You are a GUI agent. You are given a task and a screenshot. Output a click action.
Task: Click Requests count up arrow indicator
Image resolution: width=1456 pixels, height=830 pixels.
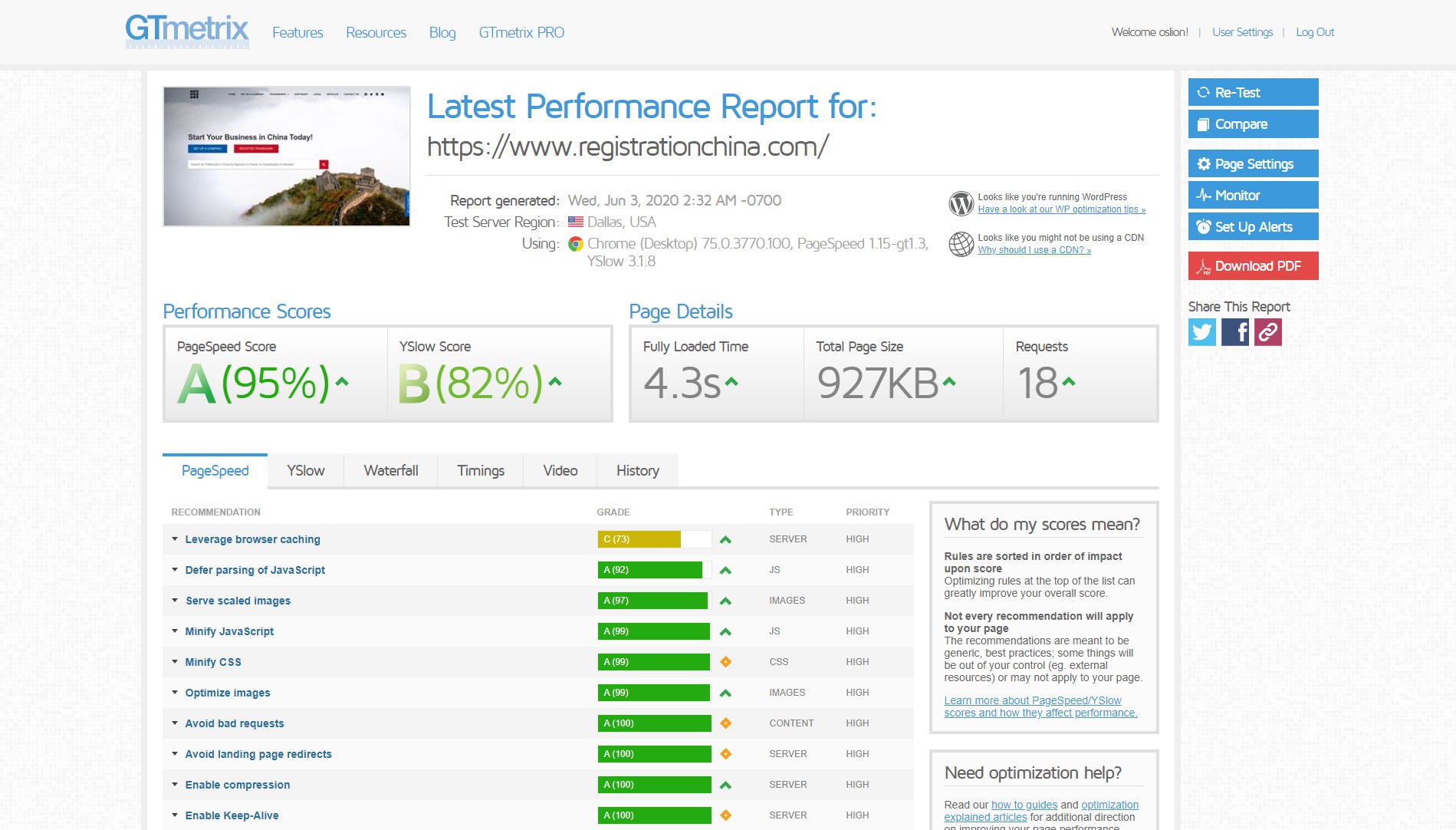tap(1069, 381)
